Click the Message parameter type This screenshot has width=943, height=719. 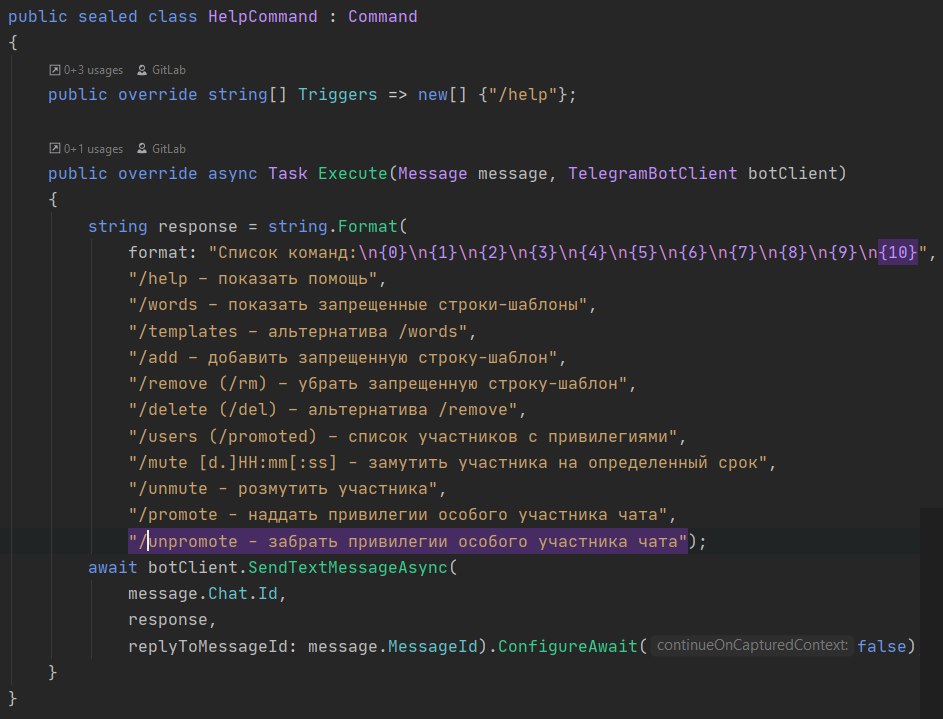(432, 174)
